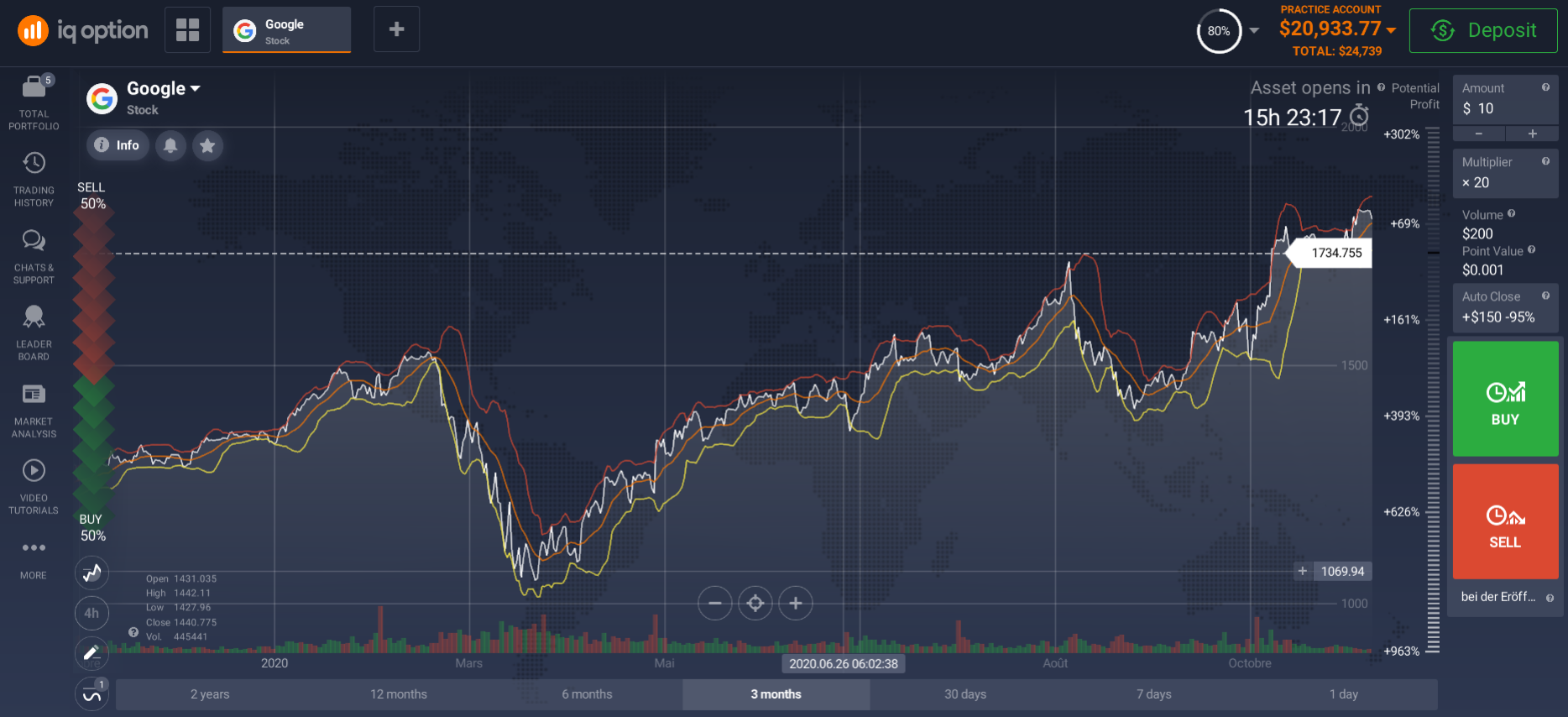Select the 6 months range
The width and height of the screenshot is (1568, 717).
point(588,694)
